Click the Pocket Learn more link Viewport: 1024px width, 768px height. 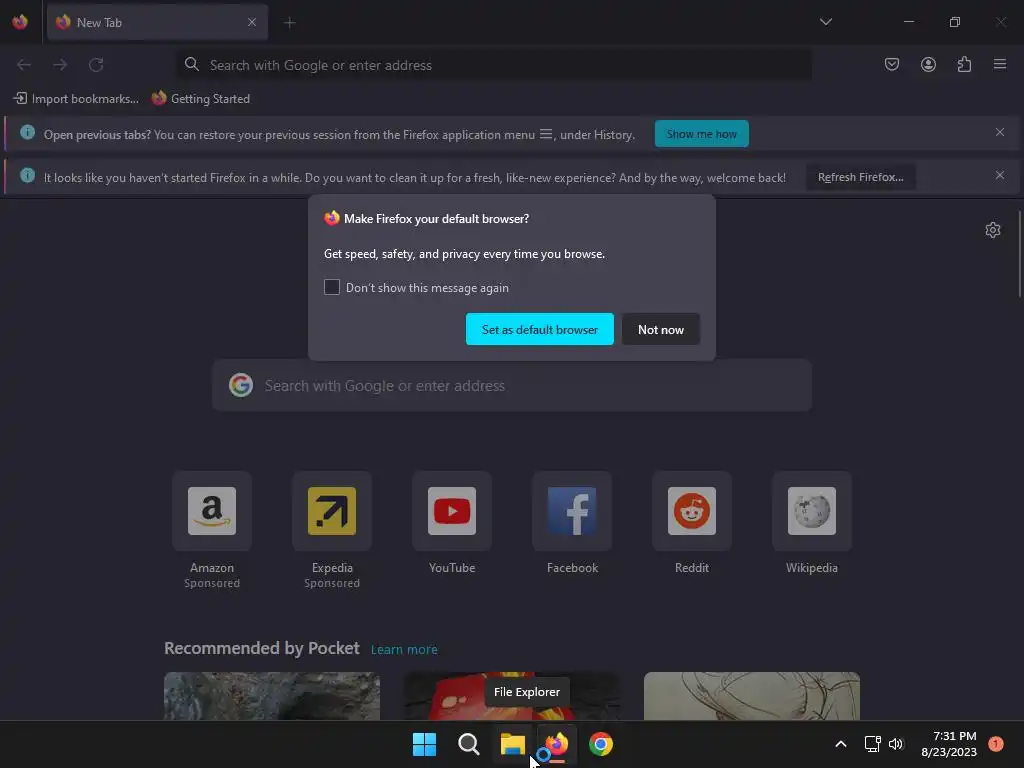pyautogui.click(x=404, y=650)
